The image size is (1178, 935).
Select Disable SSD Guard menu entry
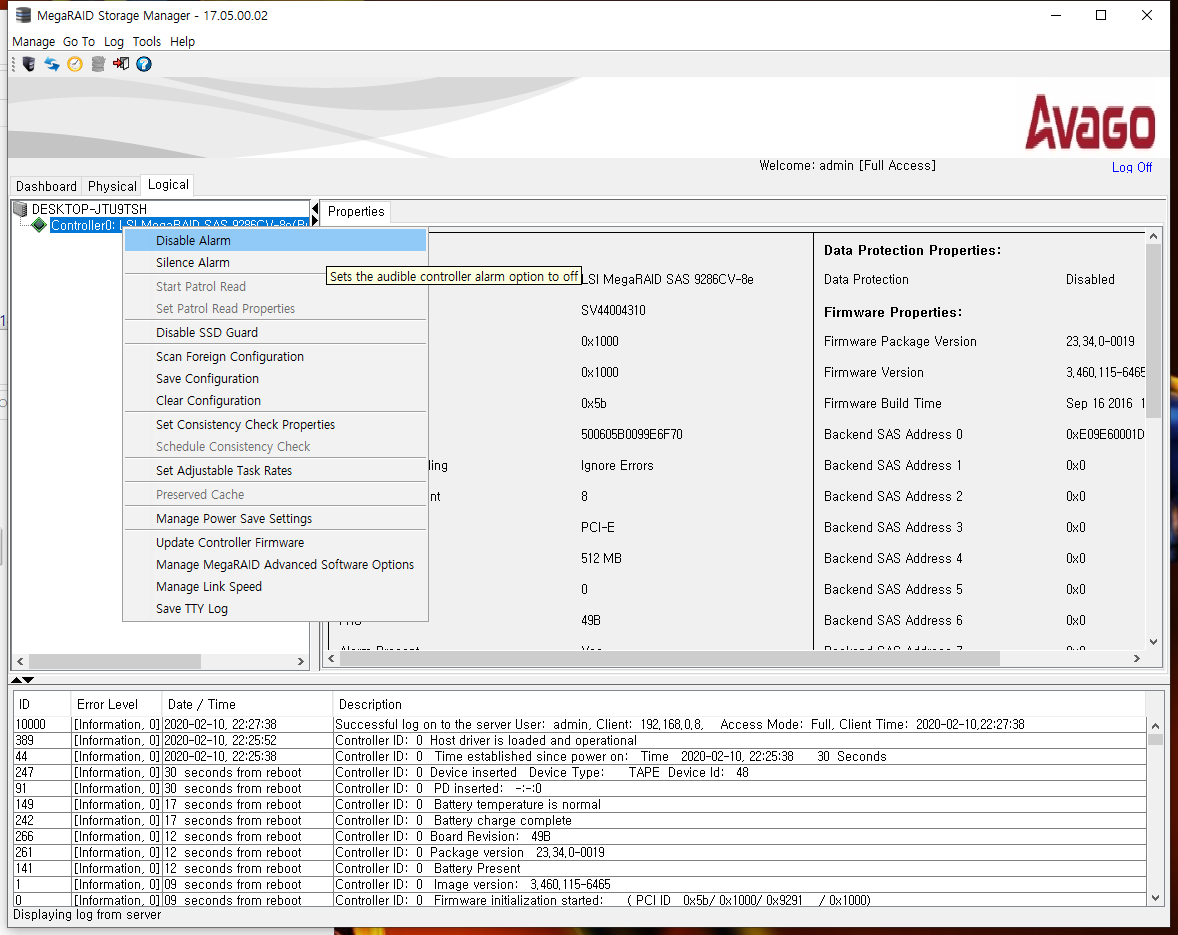(x=276, y=332)
